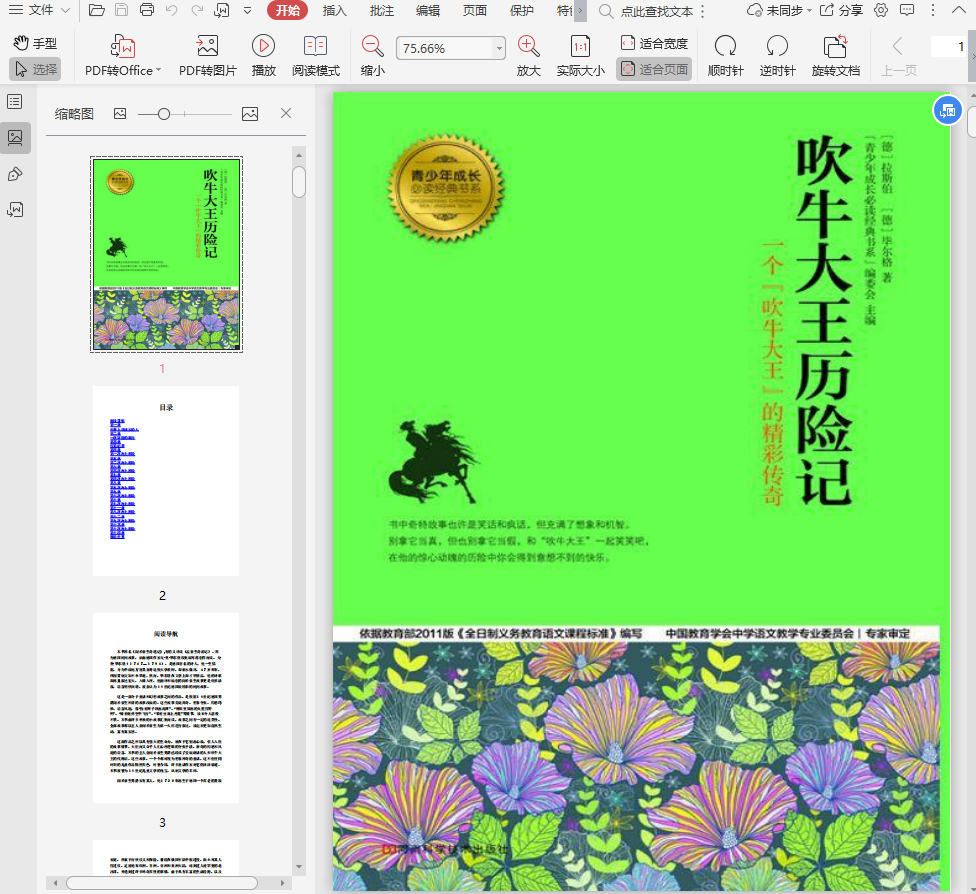The height and width of the screenshot is (894, 976).
Task: Click the PDF转图片 icon
Action: click(x=207, y=46)
